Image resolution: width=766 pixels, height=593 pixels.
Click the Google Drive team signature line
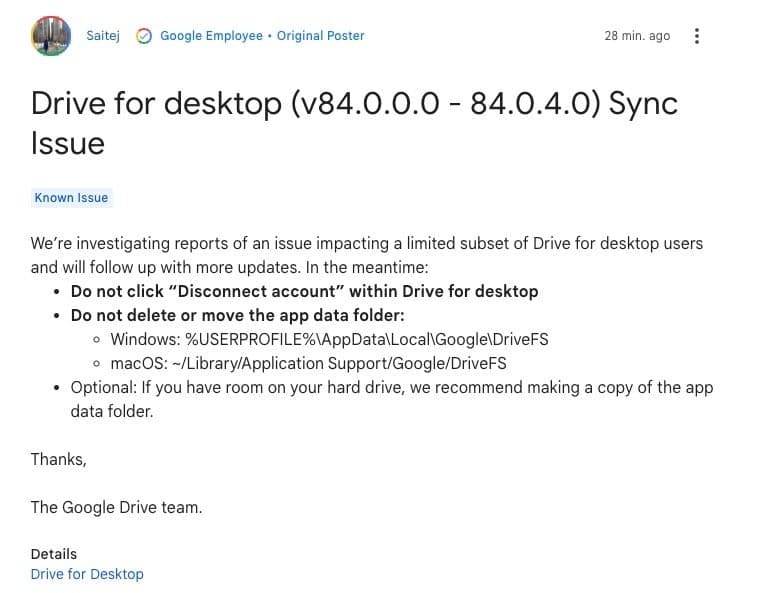(x=116, y=507)
